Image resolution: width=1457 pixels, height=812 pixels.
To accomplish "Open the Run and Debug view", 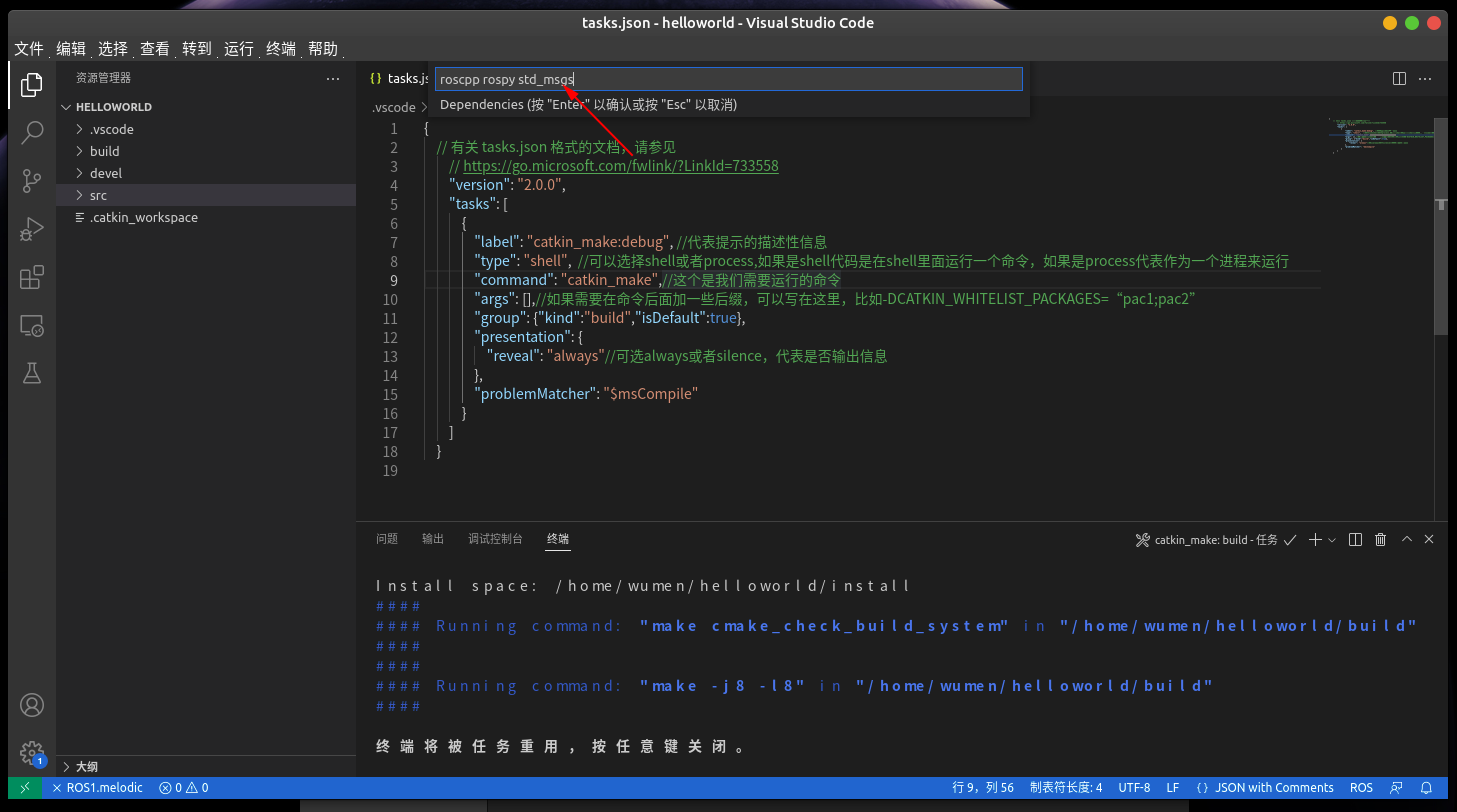I will click(31, 228).
